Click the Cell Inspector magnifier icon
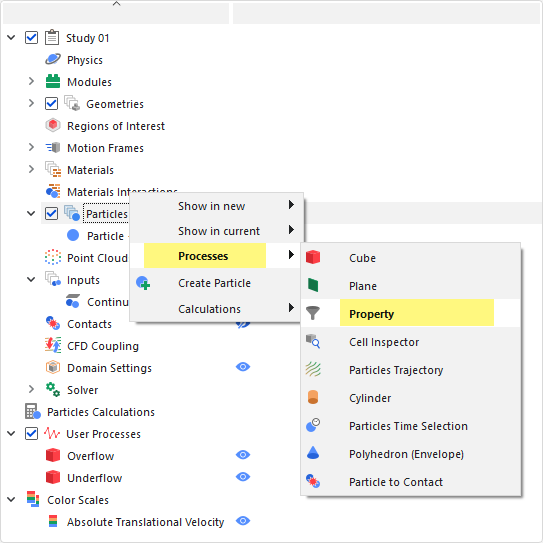Viewport: 543px width, 543px height. [313, 341]
